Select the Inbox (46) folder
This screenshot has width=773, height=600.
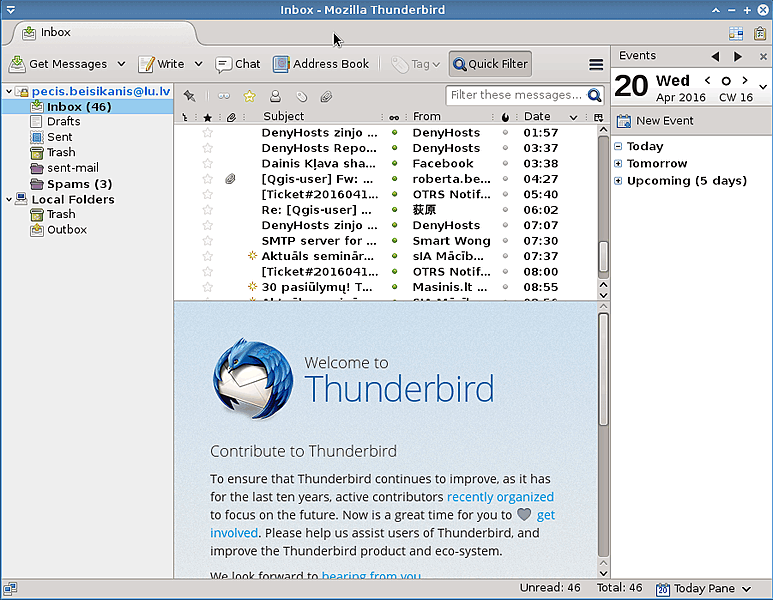(87, 106)
